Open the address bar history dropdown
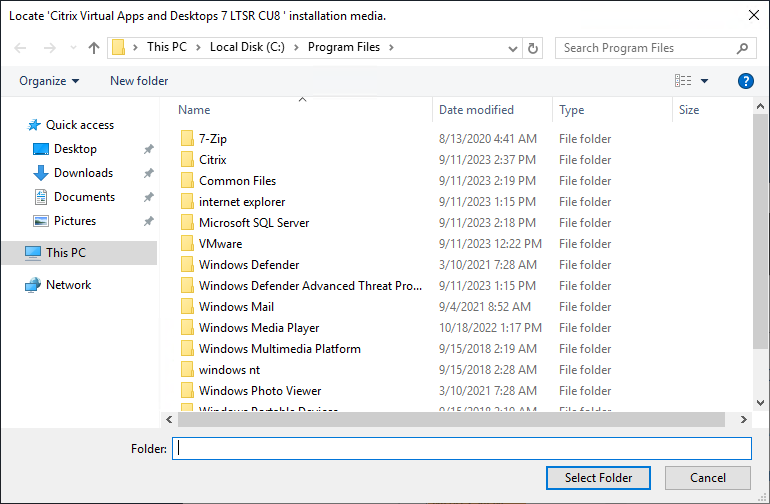This screenshot has height=504, width=770. 513,48
